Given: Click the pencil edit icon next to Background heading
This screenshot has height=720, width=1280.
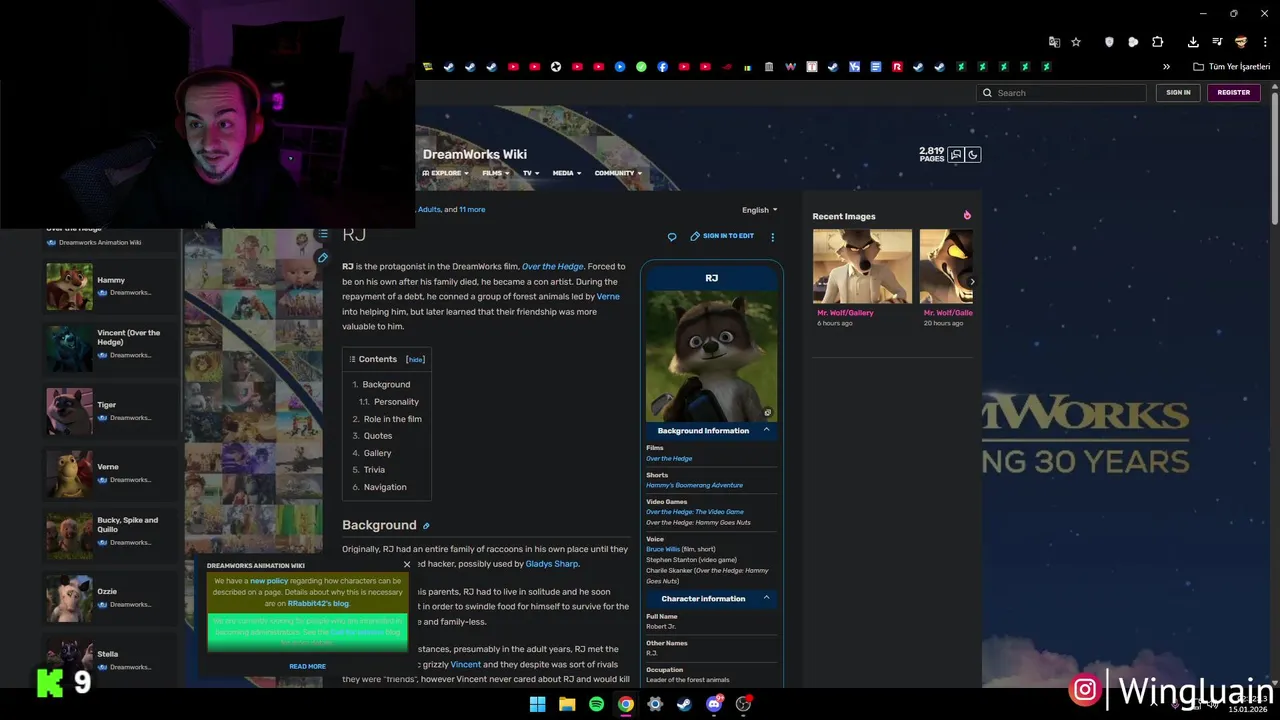Looking at the screenshot, I should (426, 526).
